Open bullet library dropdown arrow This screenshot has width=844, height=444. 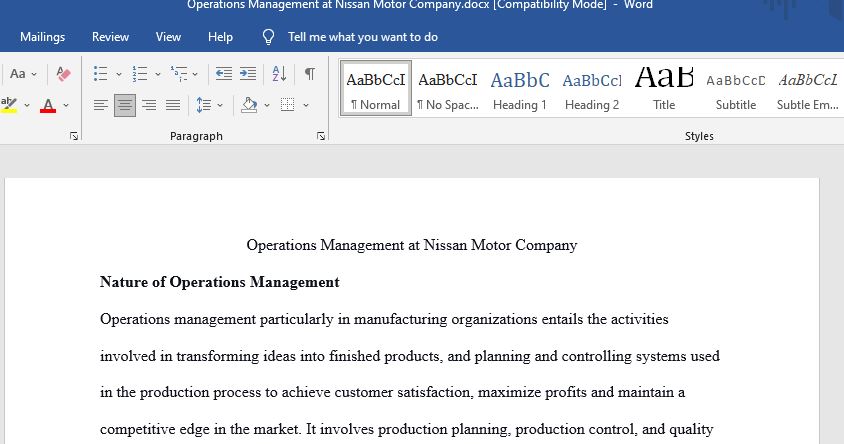(x=118, y=74)
